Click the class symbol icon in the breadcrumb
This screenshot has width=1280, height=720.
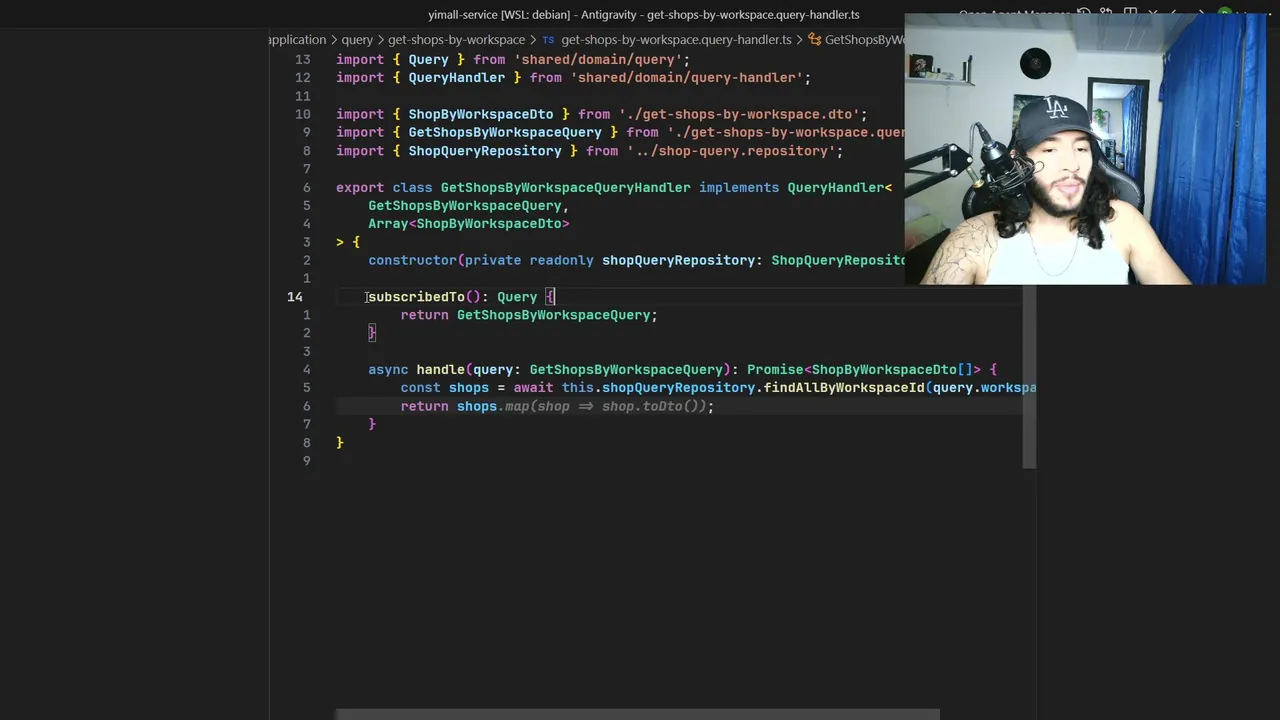[x=814, y=40]
